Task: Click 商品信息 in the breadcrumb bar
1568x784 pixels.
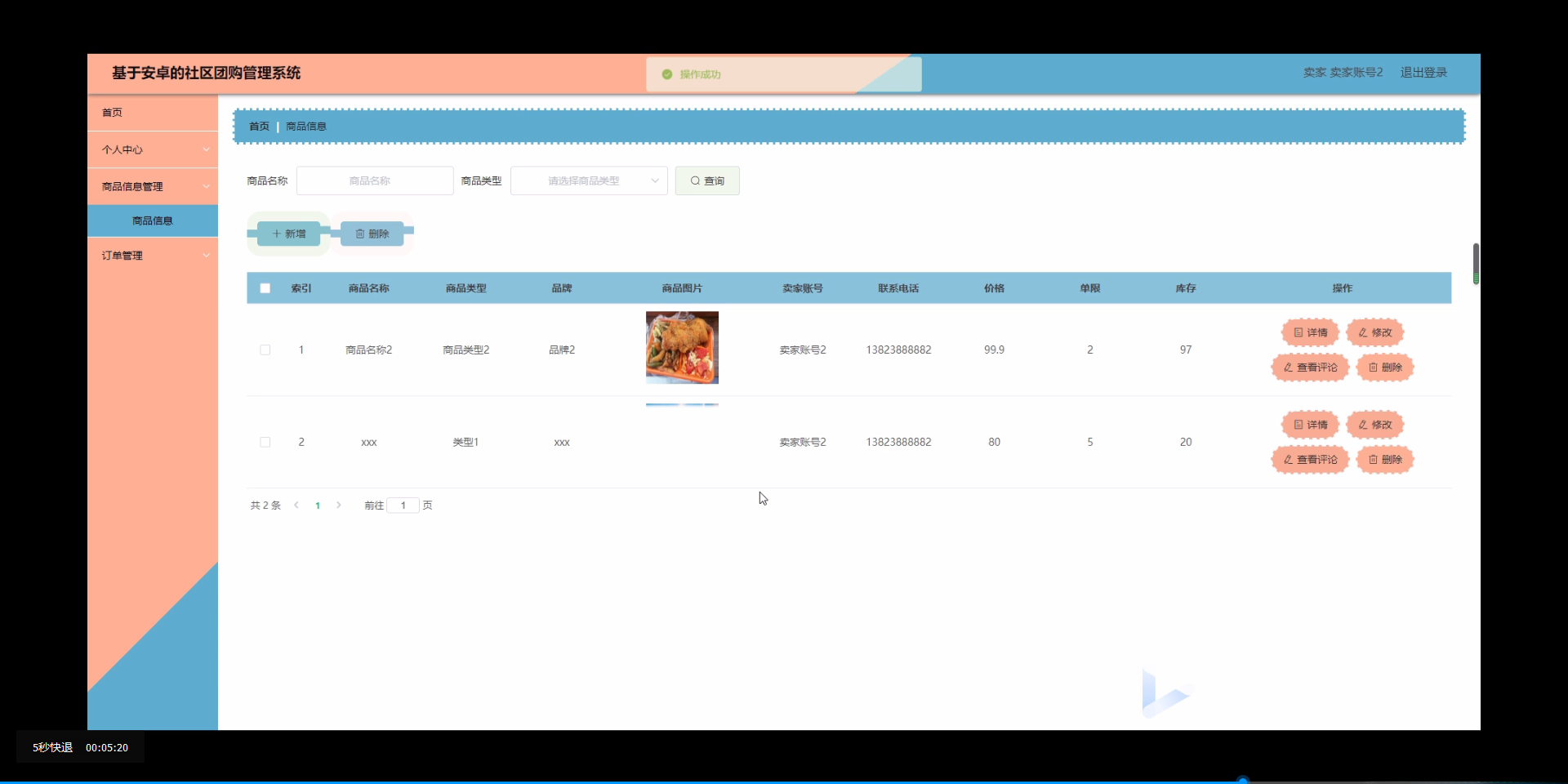Action: [306, 126]
